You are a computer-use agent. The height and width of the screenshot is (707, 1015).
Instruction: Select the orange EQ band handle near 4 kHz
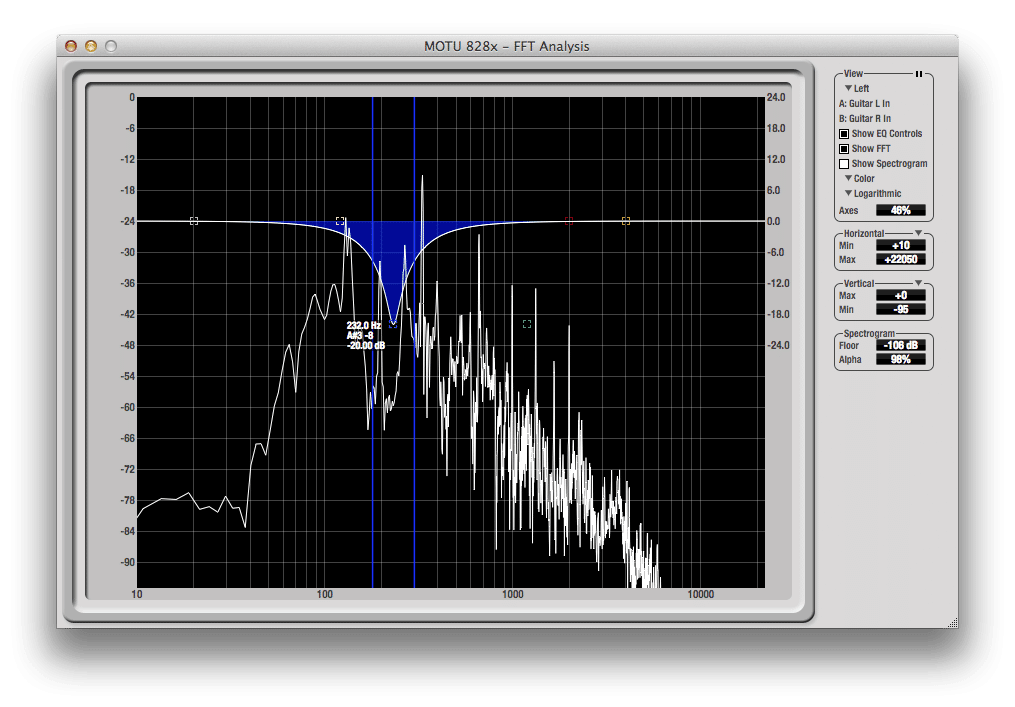[x=626, y=221]
